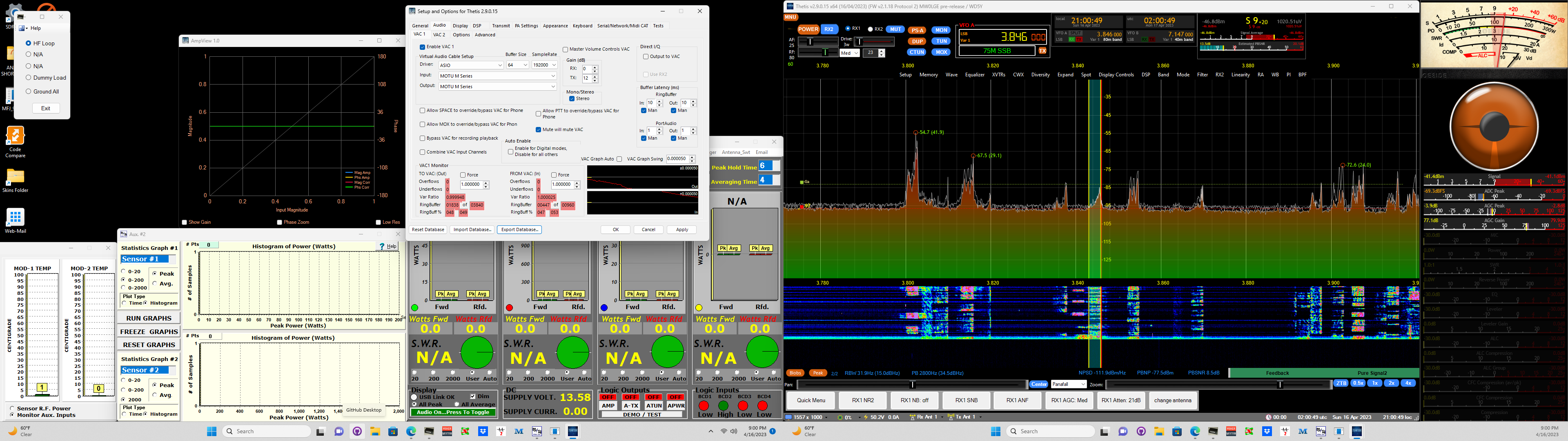Check Output to VAC under Direct I/Q
This screenshot has width=1568, height=441.
pos(646,57)
